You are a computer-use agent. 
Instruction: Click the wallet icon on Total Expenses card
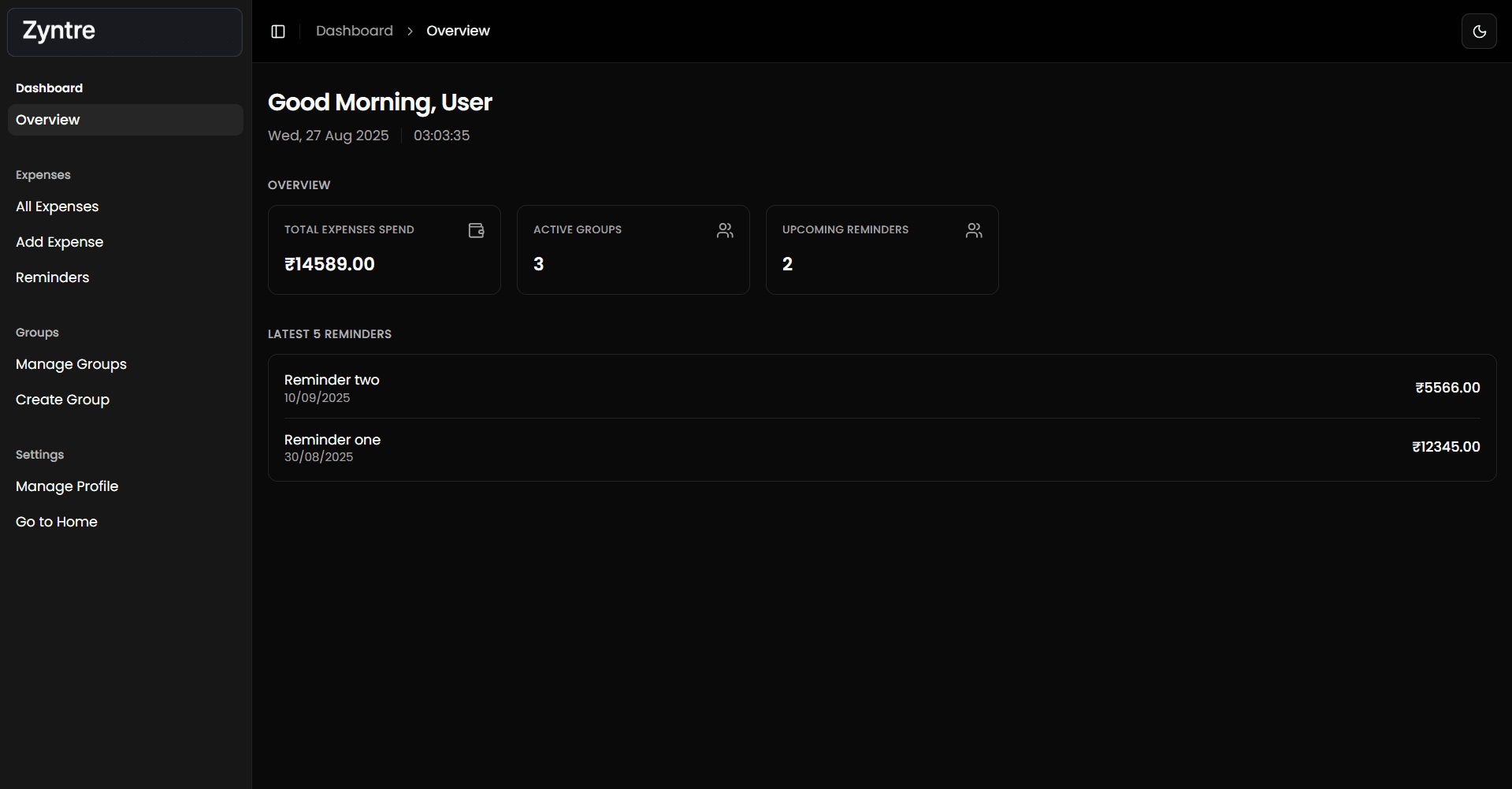coord(476,230)
